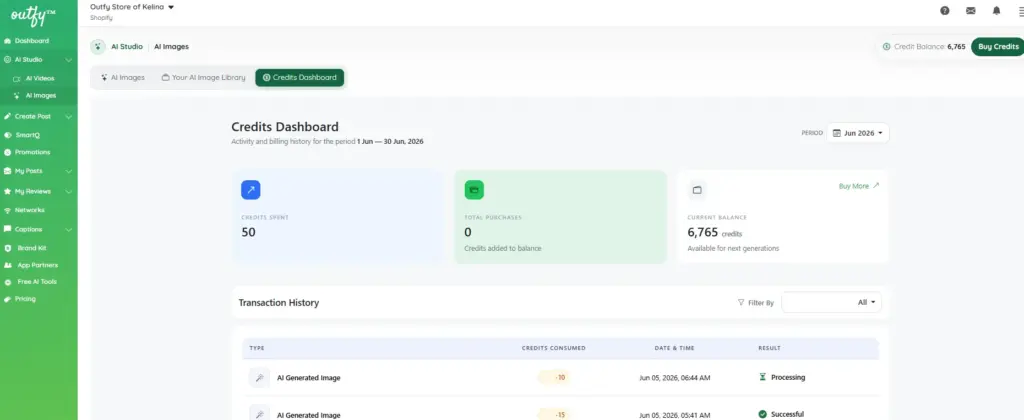Image resolution: width=1024 pixels, height=420 pixels.
Task: Open App Partners in the sidebar
Action: tap(37, 265)
